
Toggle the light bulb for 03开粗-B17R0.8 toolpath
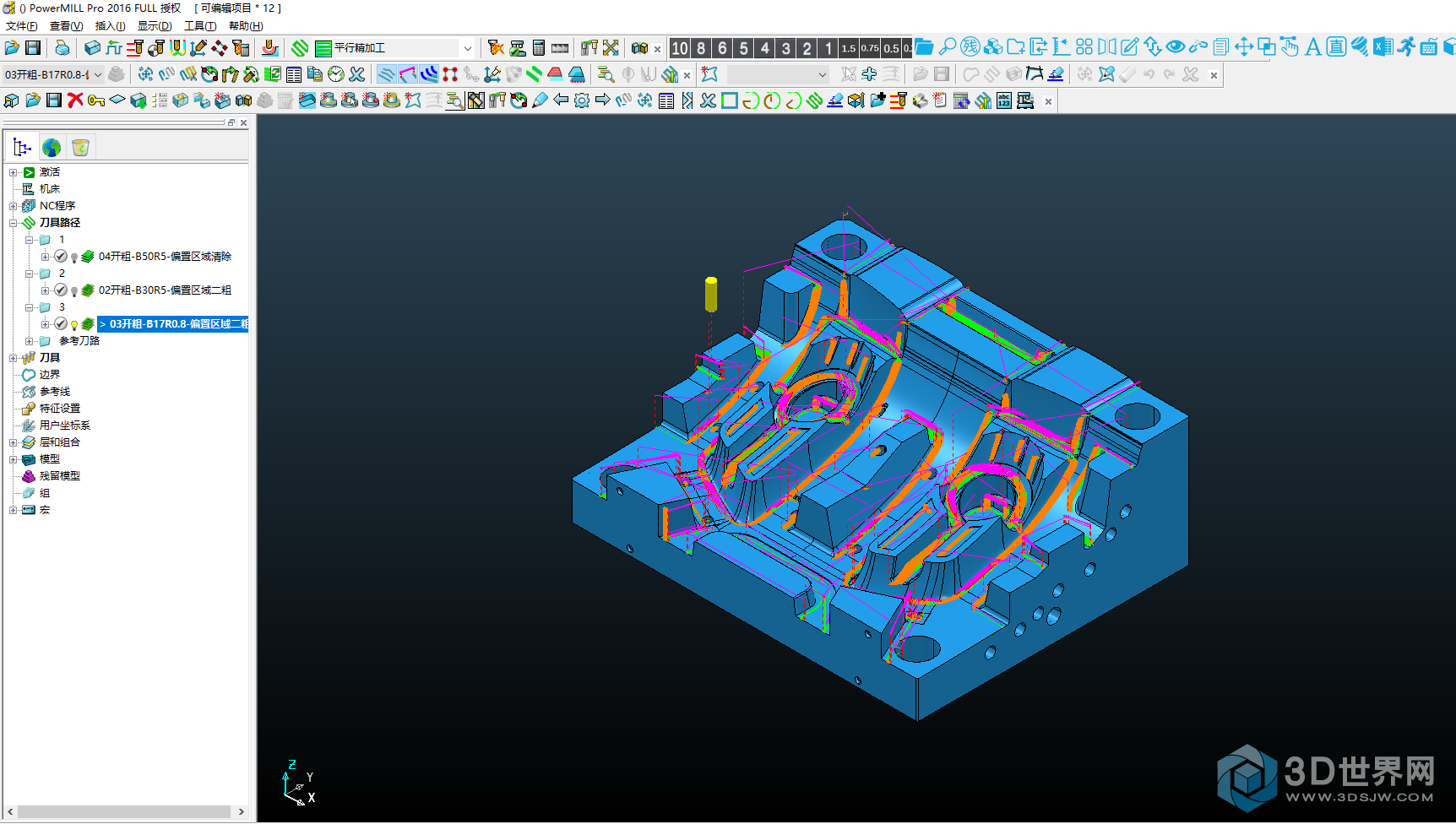coord(74,324)
